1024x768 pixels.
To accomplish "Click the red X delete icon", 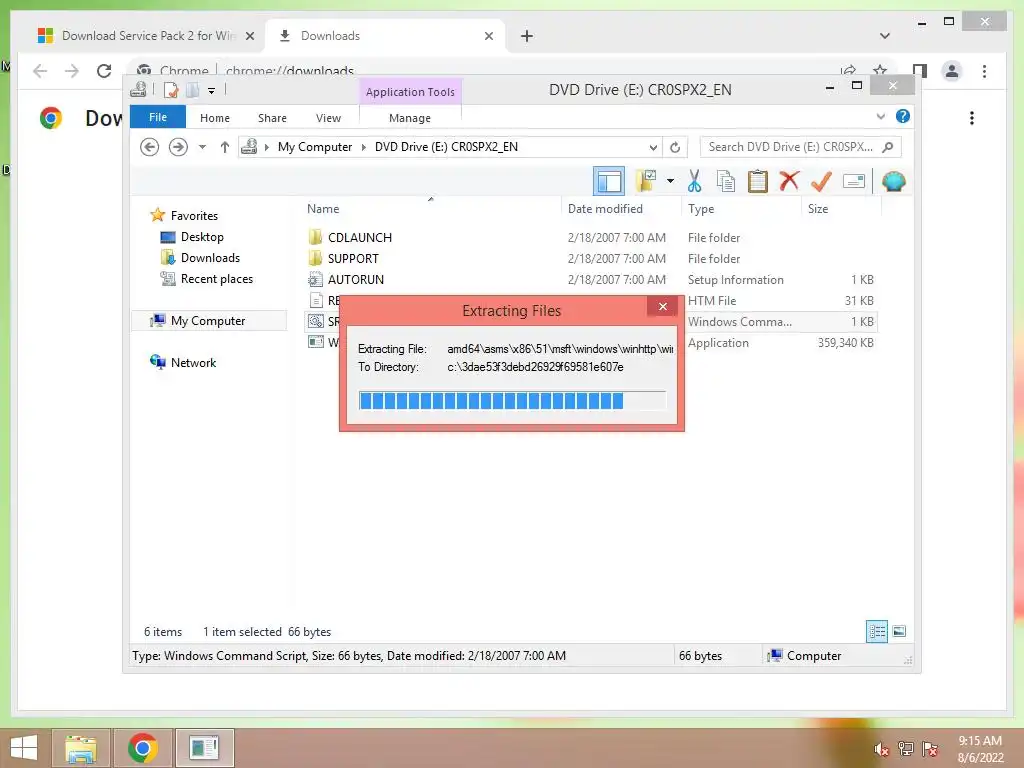I will pos(789,180).
